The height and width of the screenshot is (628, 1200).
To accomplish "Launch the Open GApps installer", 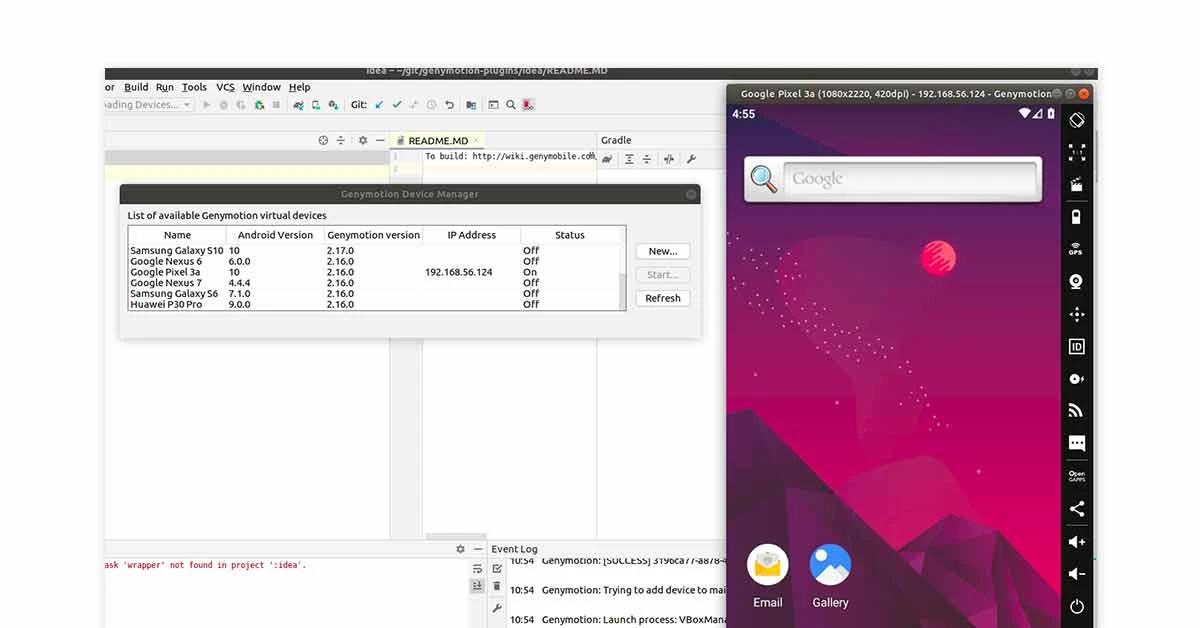I will [1076, 475].
